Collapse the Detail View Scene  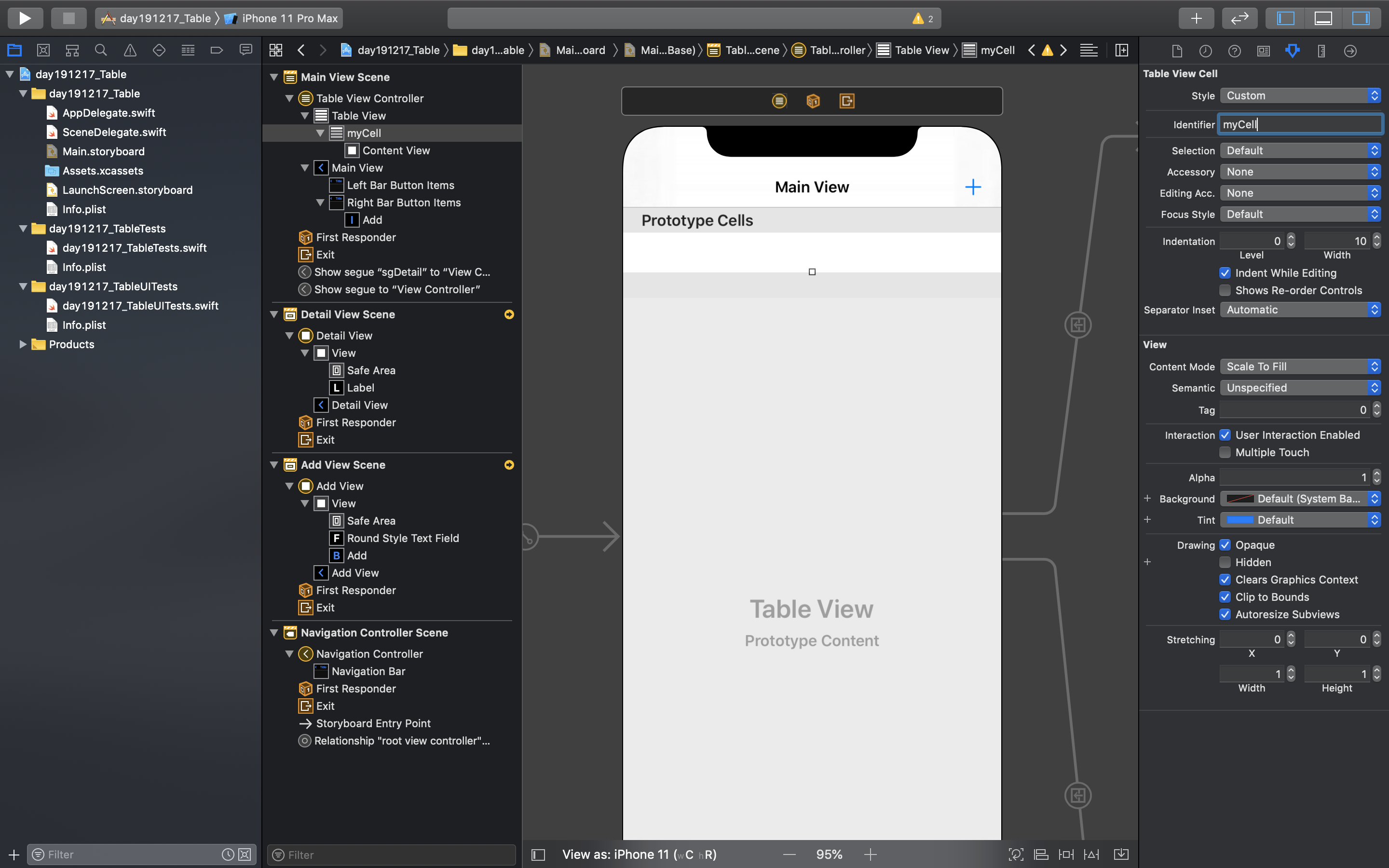pyautogui.click(x=274, y=314)
